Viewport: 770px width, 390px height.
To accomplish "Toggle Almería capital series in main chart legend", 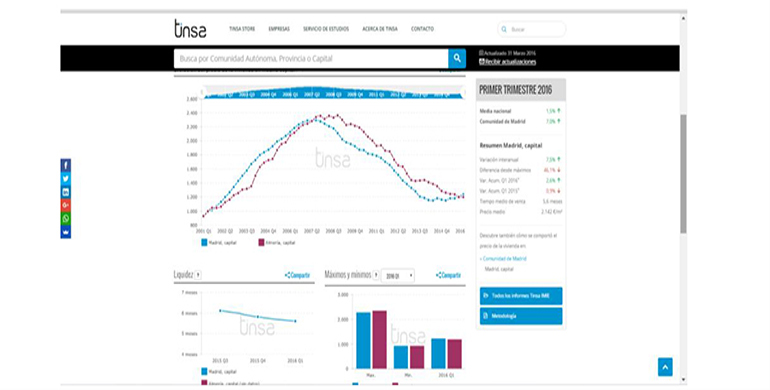I will [276, 243].
